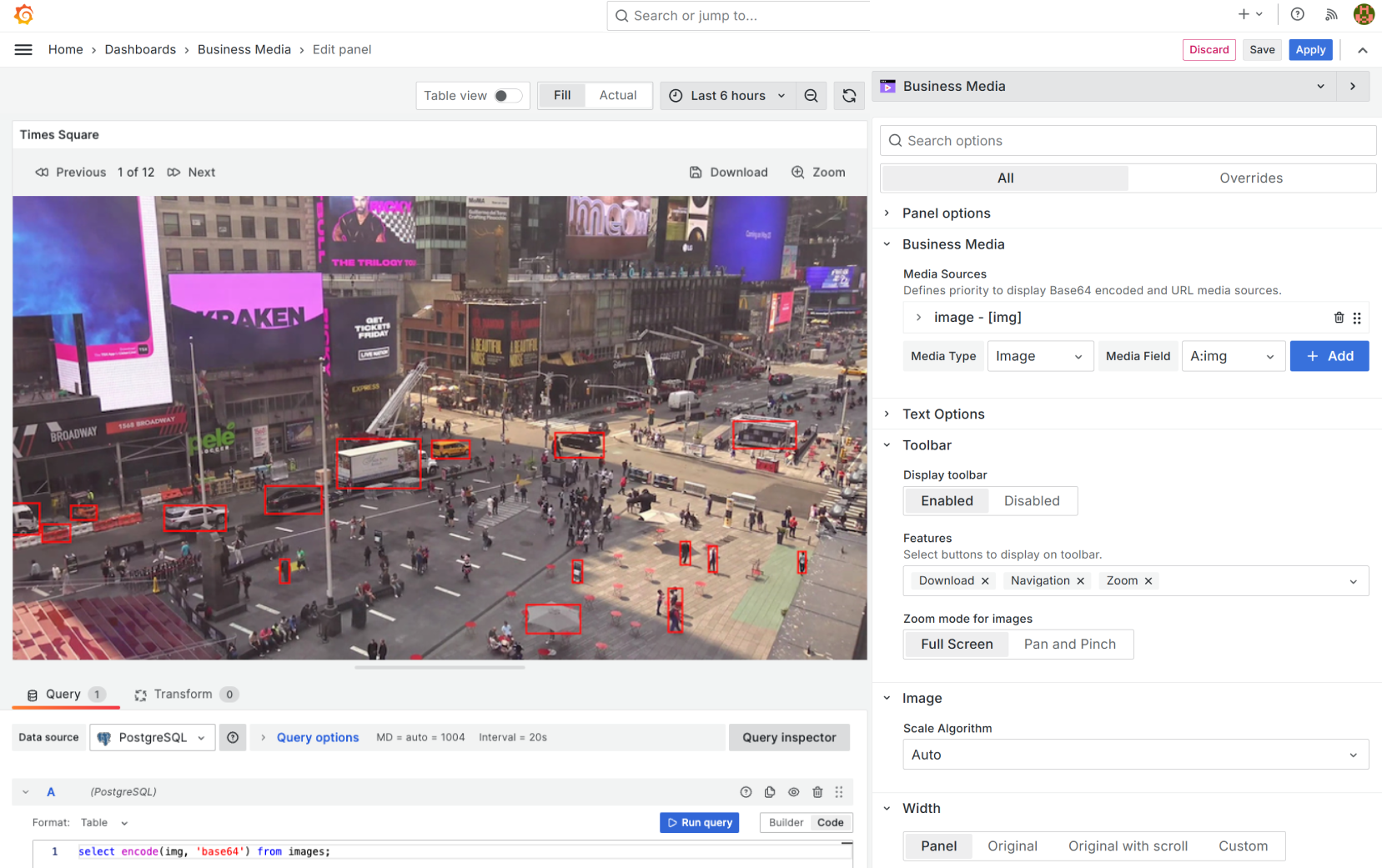Expand the Panel options section
Screen dimensions: 1382x868
(946, 213)
